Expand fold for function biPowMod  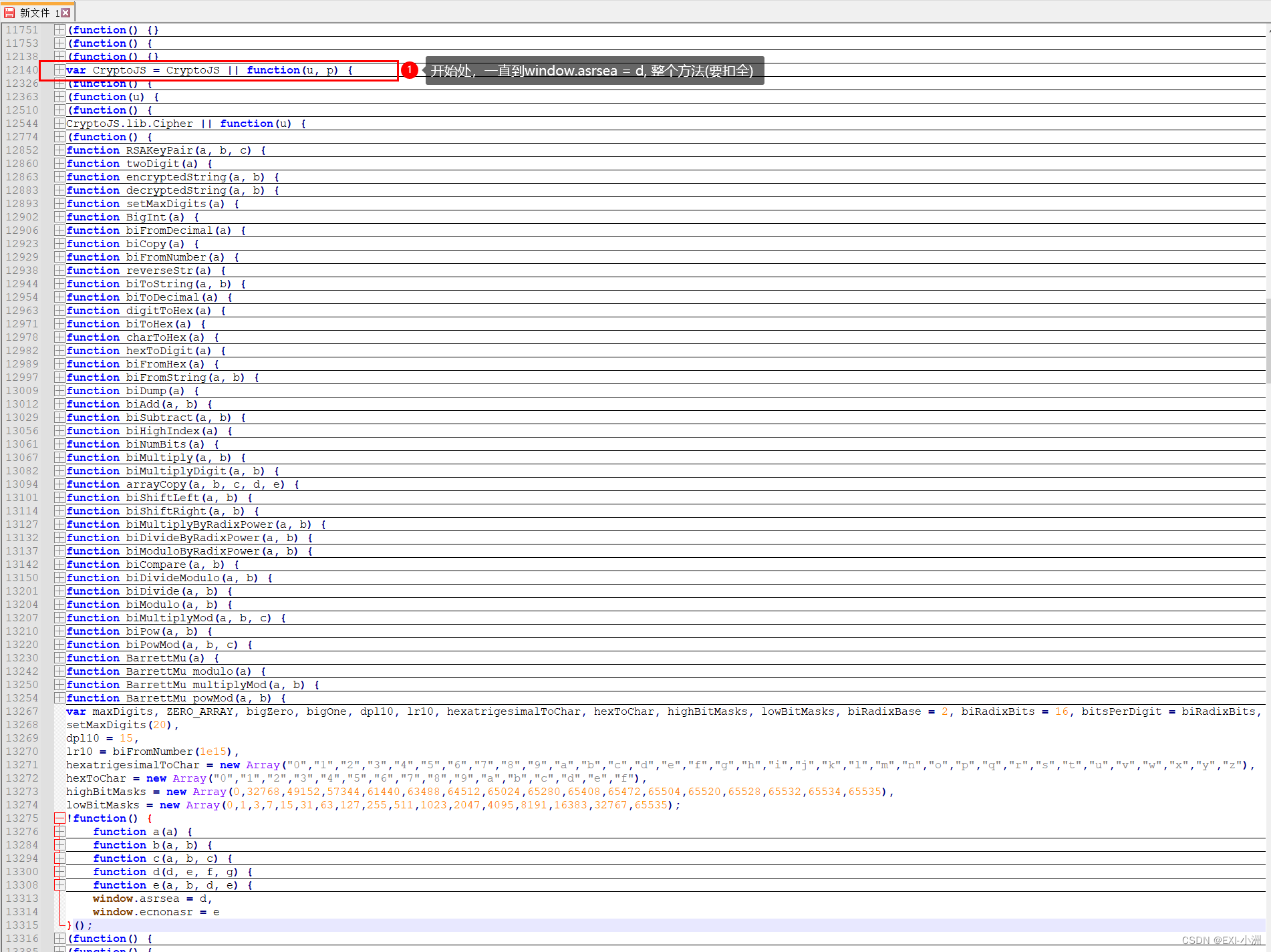tap(59, 645)
